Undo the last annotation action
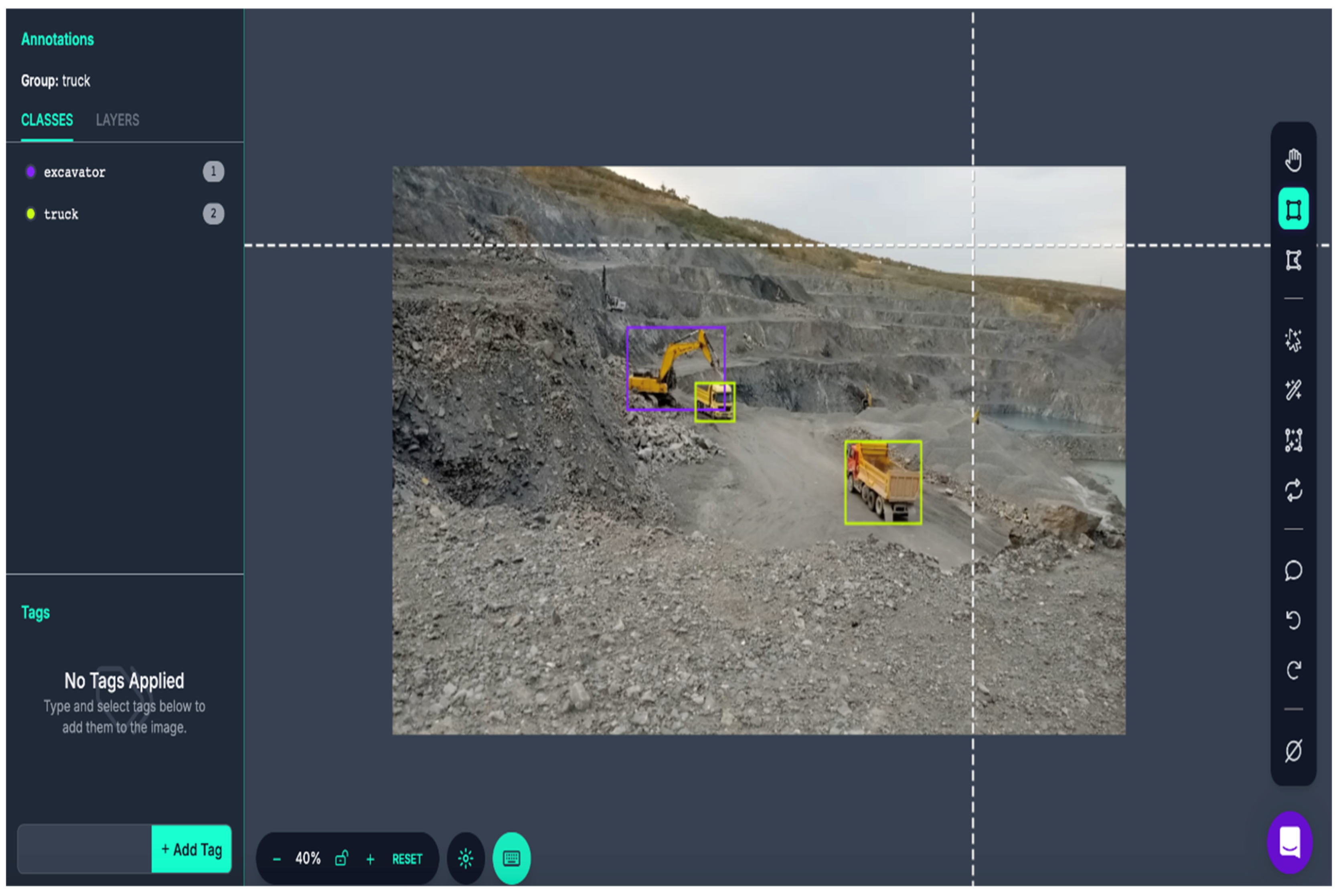Viewport: 1337px width, 896px height. pos(1293,619)
